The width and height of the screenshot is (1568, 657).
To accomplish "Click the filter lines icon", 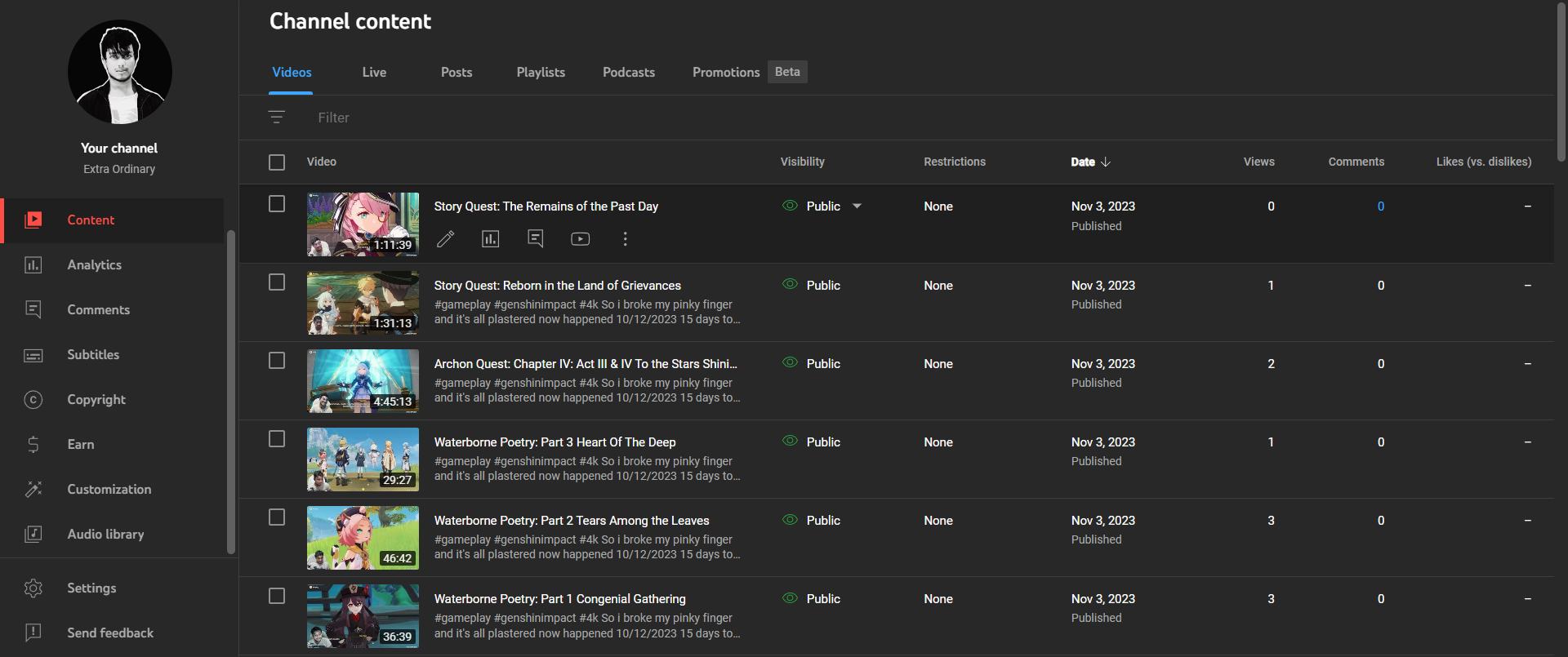I will (277, 118).
